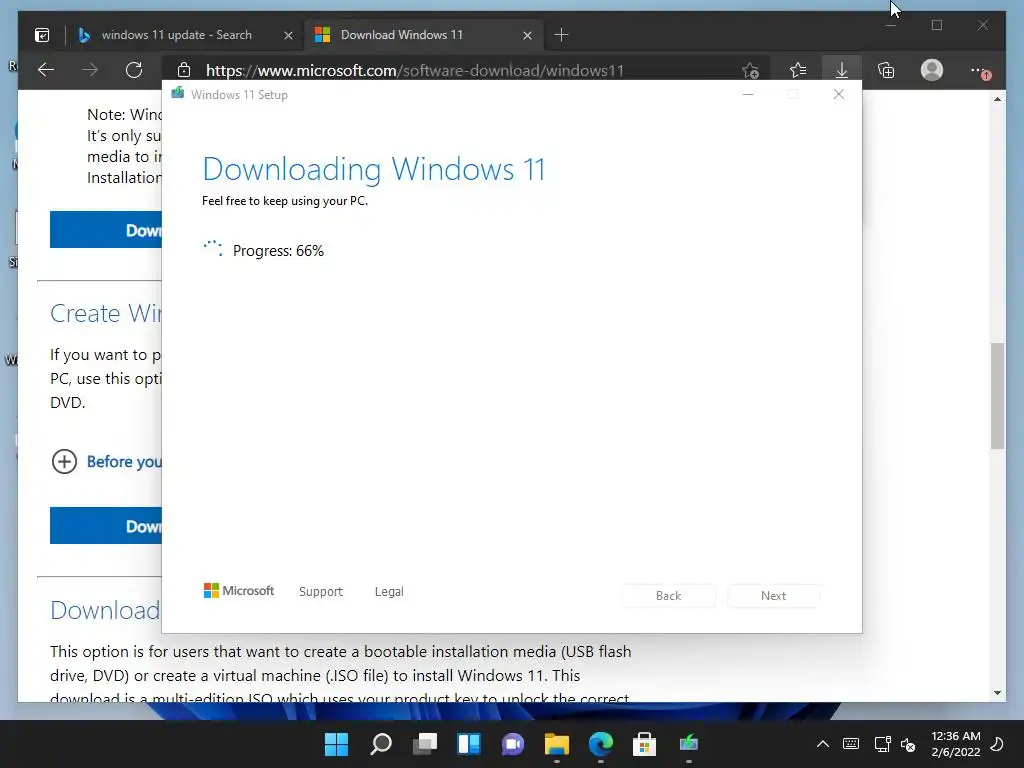The image size is (1024, 768).
Task: Click Feel free to keep using your PC text
Action: (285, 201)
